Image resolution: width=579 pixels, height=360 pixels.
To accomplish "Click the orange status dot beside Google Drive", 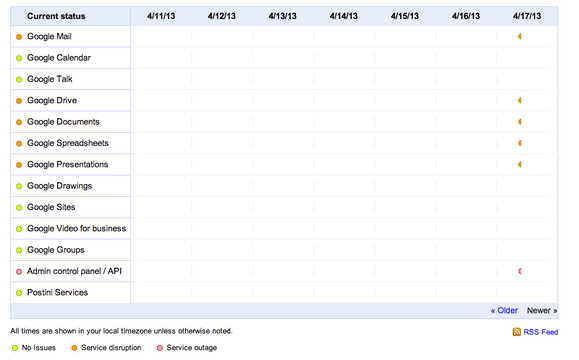I will [x=19, y=101].
